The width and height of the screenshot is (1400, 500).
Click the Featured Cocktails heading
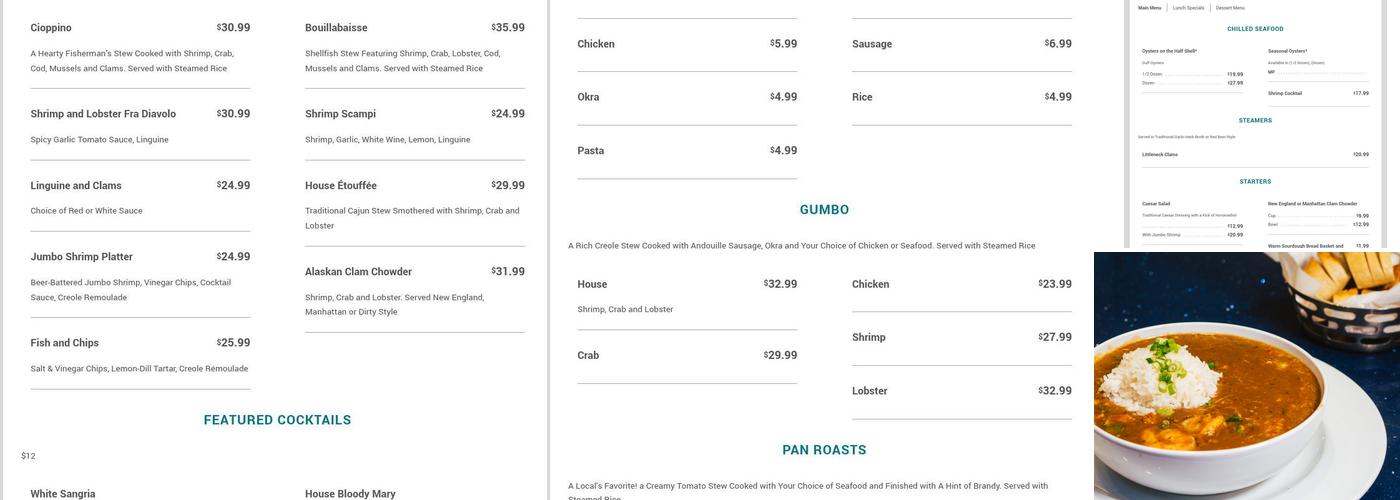point(277,420)
